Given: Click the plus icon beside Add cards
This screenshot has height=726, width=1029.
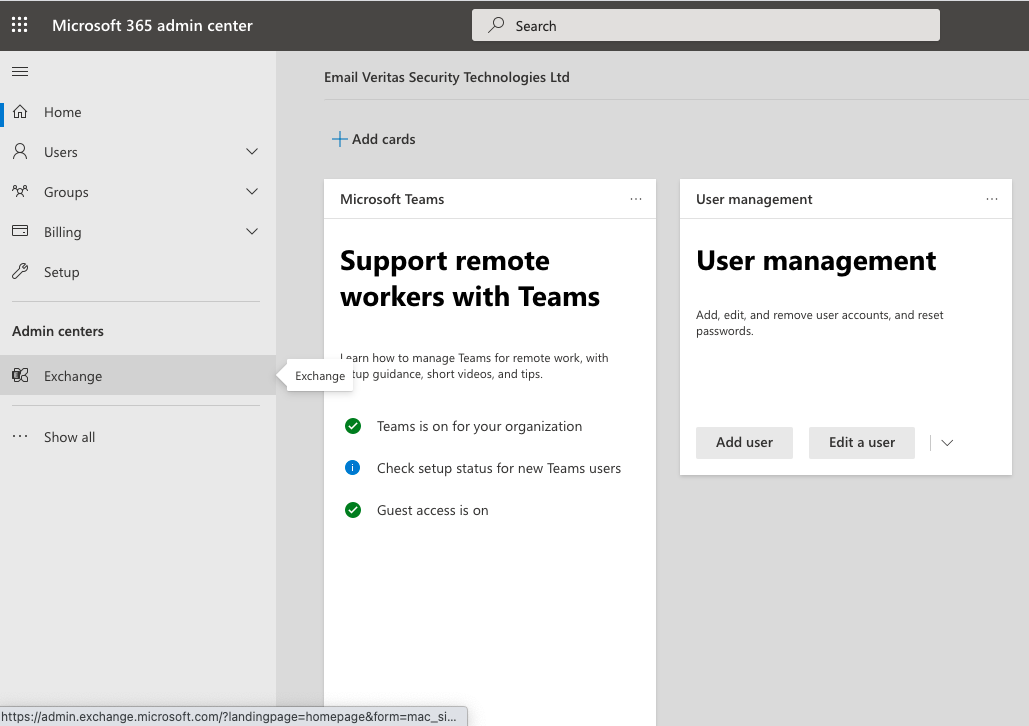Looking at the screenshot, I should 339,139.
